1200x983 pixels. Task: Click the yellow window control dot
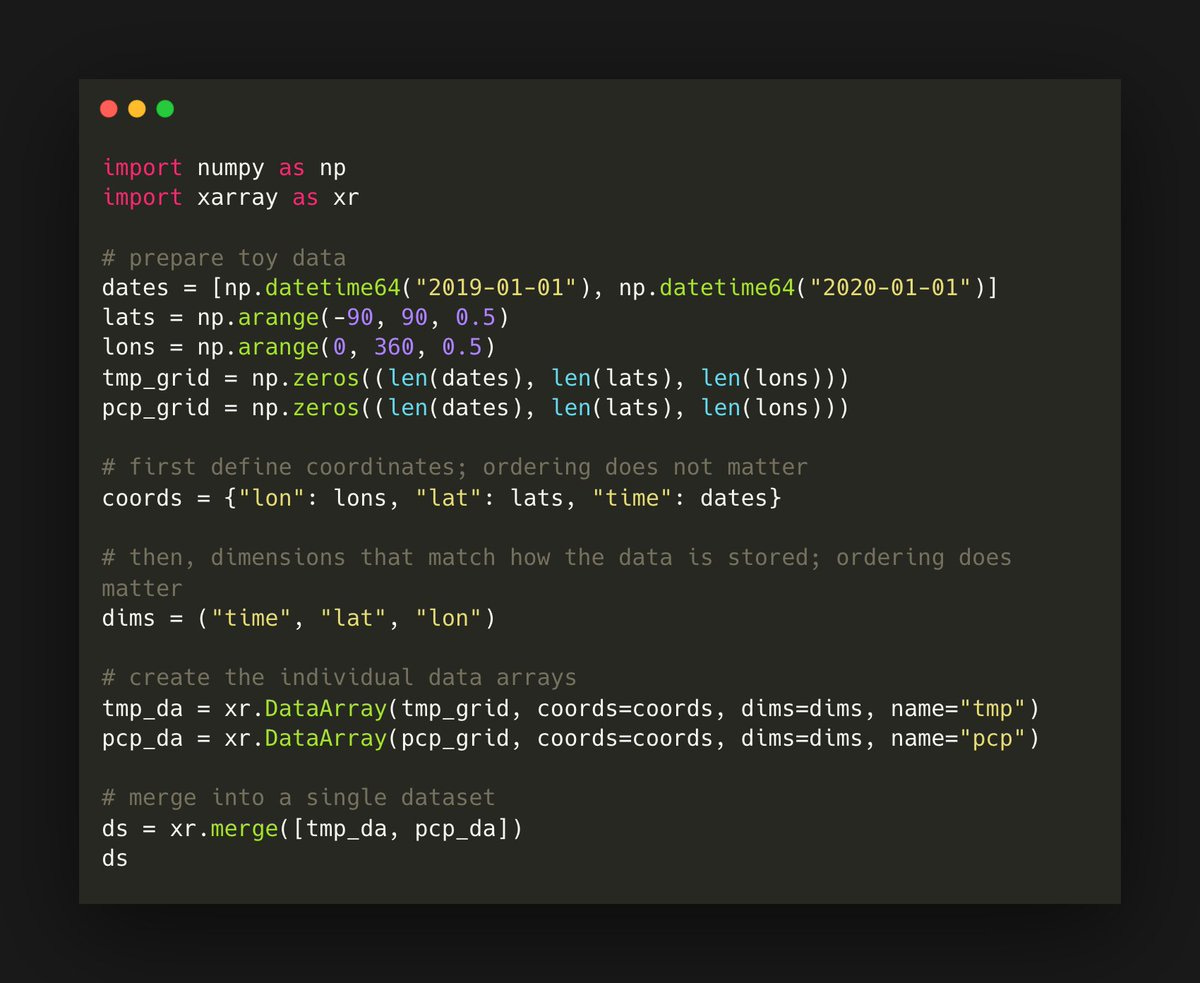coord(137,108)
